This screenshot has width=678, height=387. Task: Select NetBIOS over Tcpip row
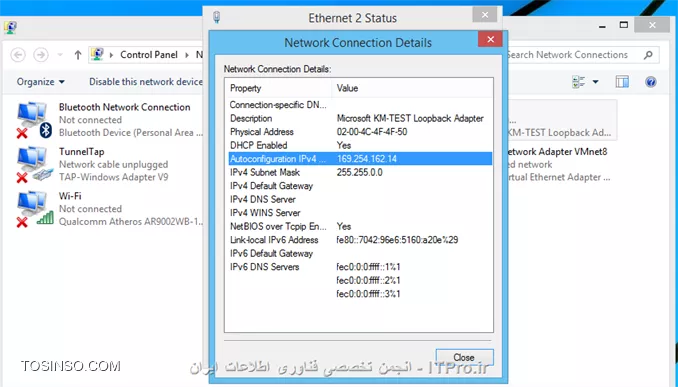click(x=360, y=227)
